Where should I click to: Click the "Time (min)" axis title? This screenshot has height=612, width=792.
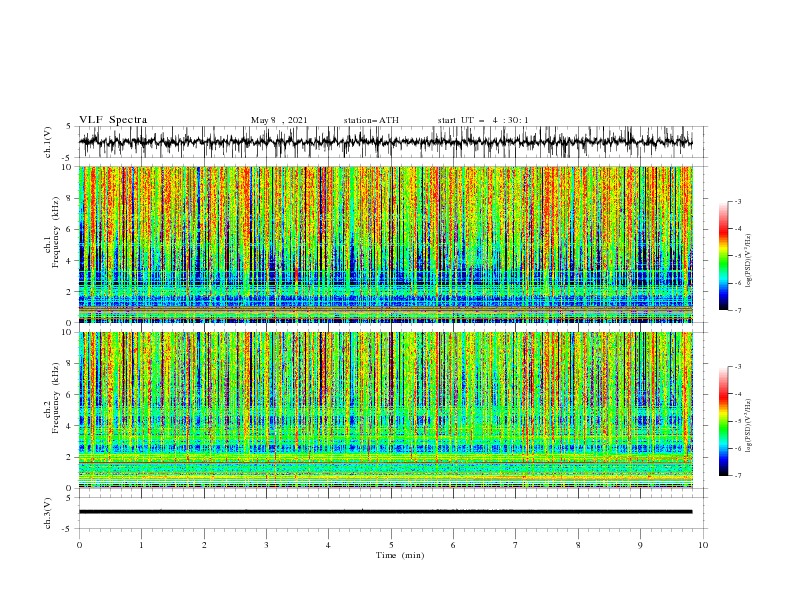[400, 555]
